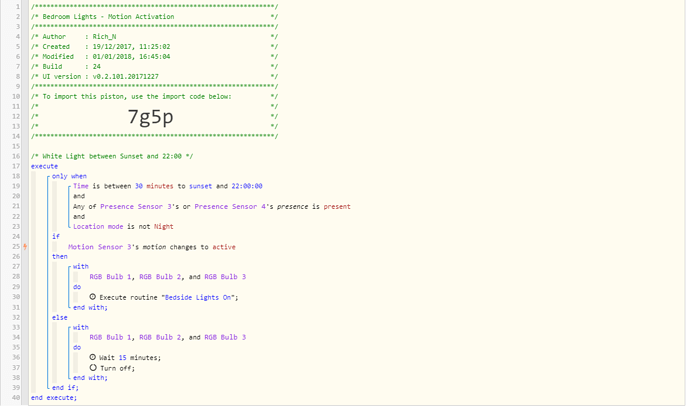Click the 'end execute;' statement
The image size is (690, 411).
[54, 398]
